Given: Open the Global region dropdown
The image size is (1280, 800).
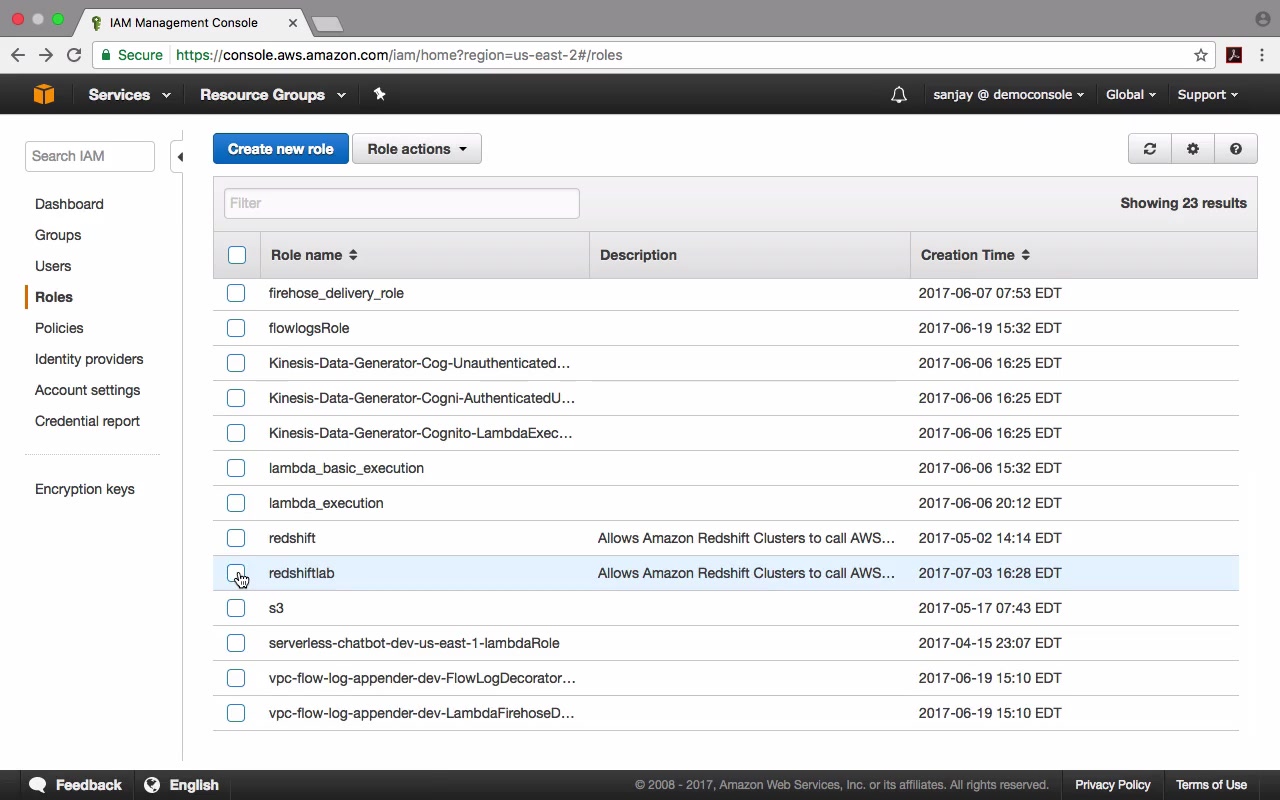Looking at the screenshot, I should [1131, 95].
